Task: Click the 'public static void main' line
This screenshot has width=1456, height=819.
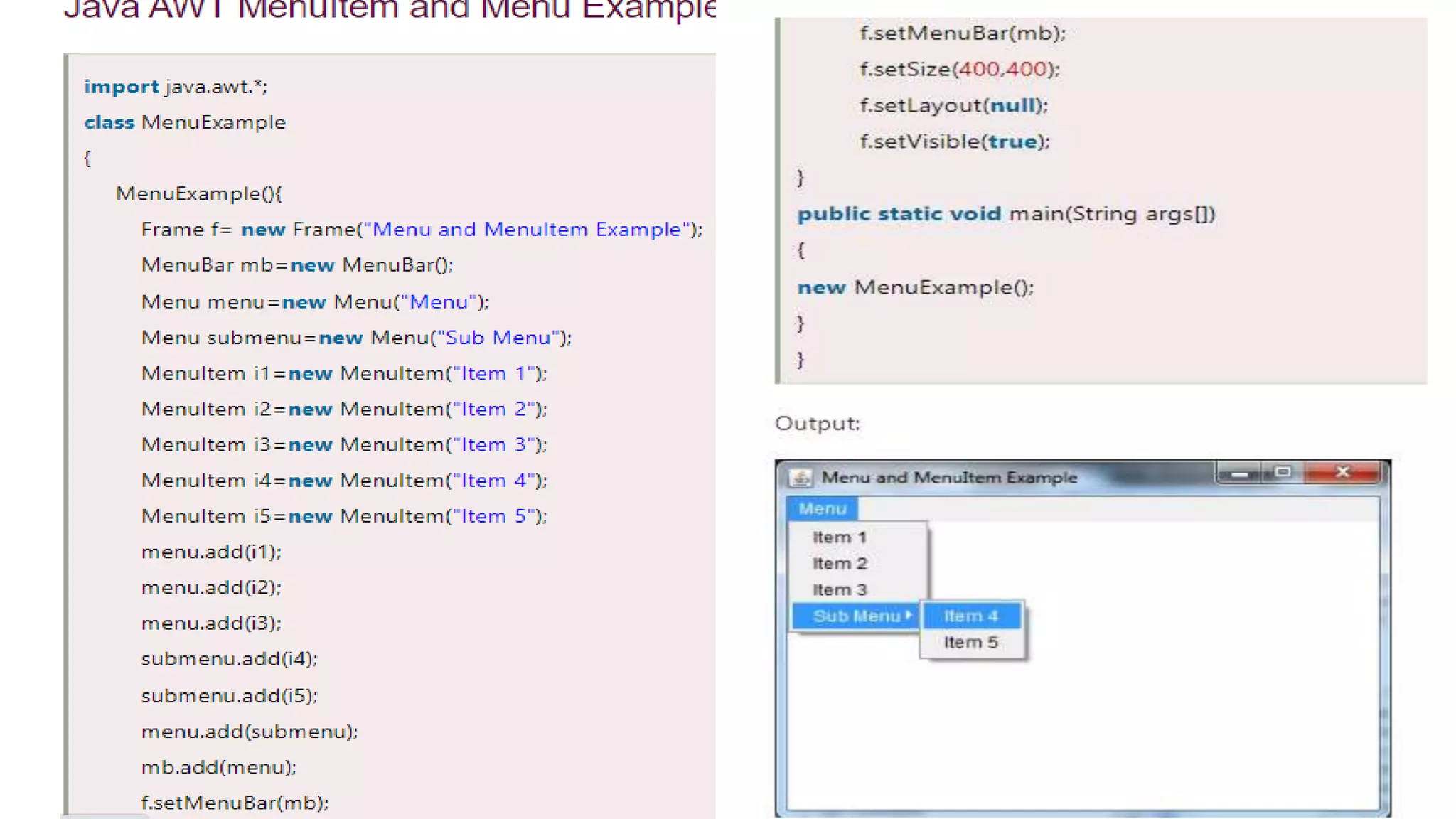Action: [1005, 214]
